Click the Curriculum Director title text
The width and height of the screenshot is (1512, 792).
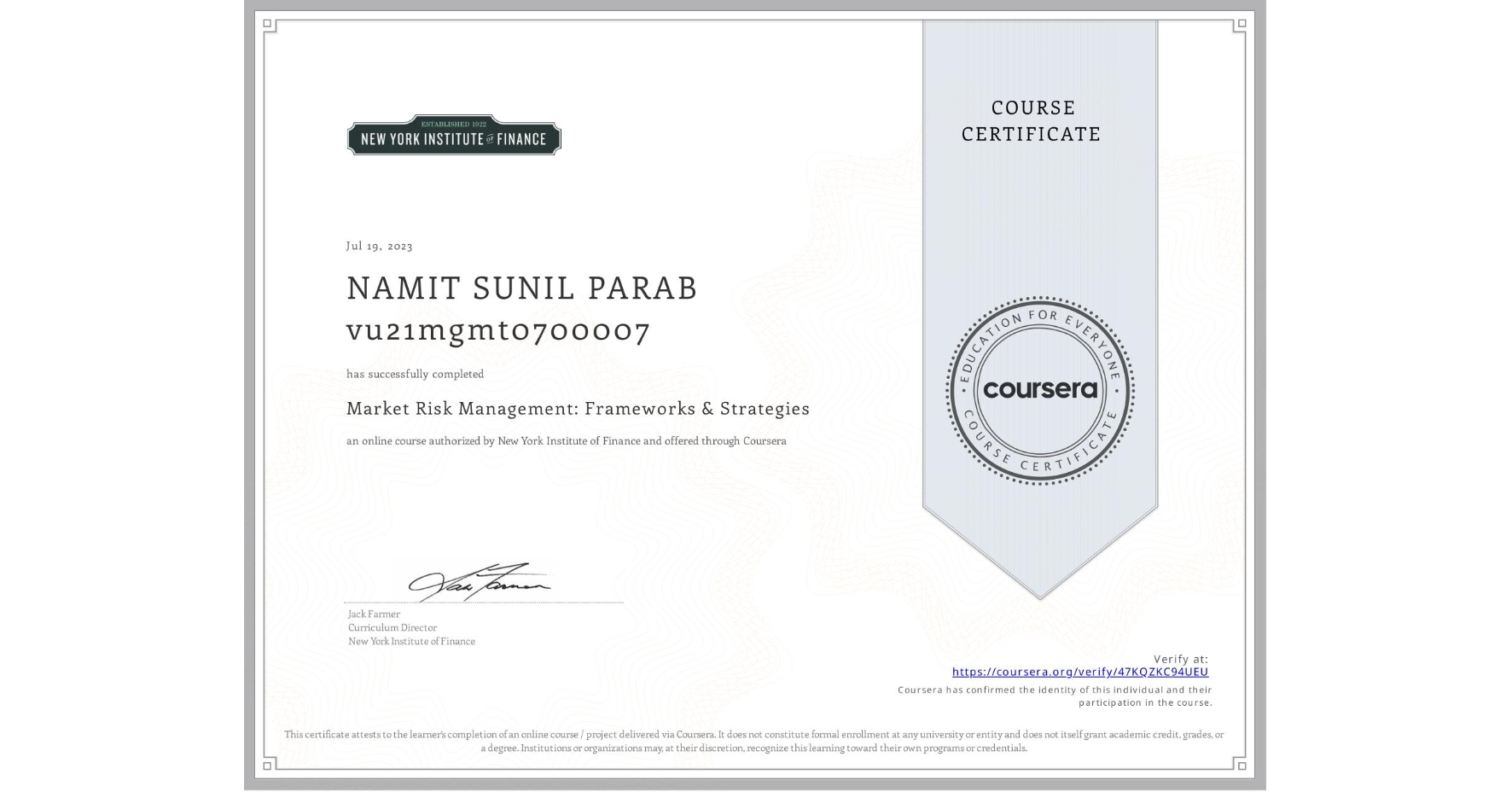(x=393, y=627)
